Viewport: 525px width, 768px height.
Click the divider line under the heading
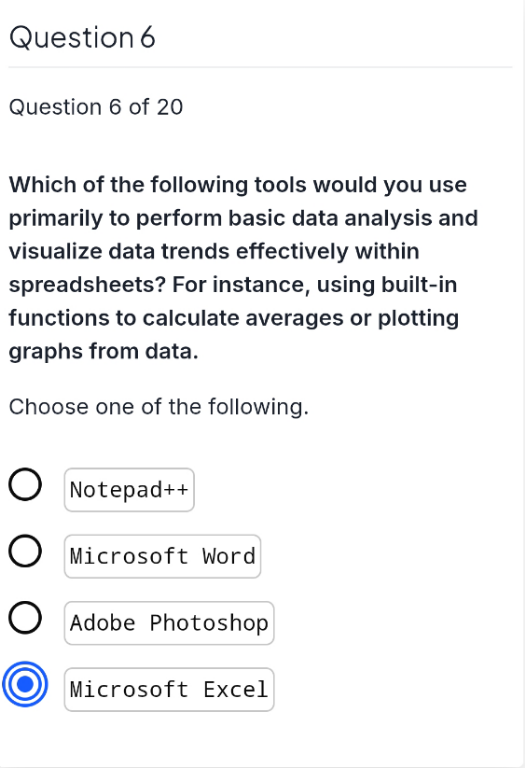tap(261, 67)
